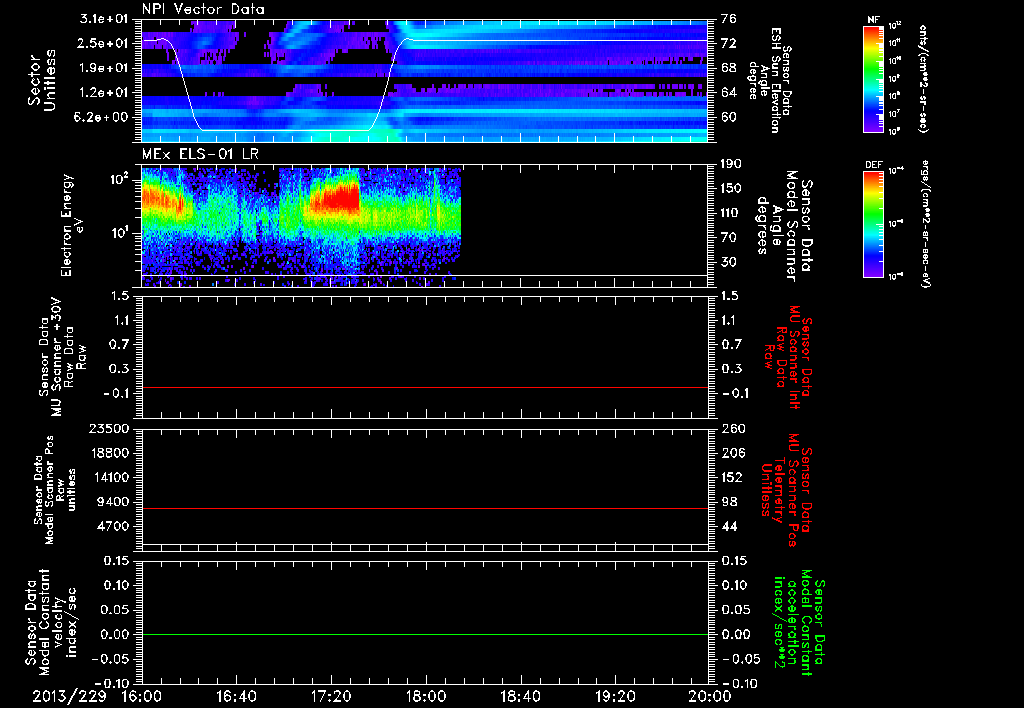Screen dimensions: 1024x708
Task: Click the "Sector Unitless" axis label
Action: point(42,80)
